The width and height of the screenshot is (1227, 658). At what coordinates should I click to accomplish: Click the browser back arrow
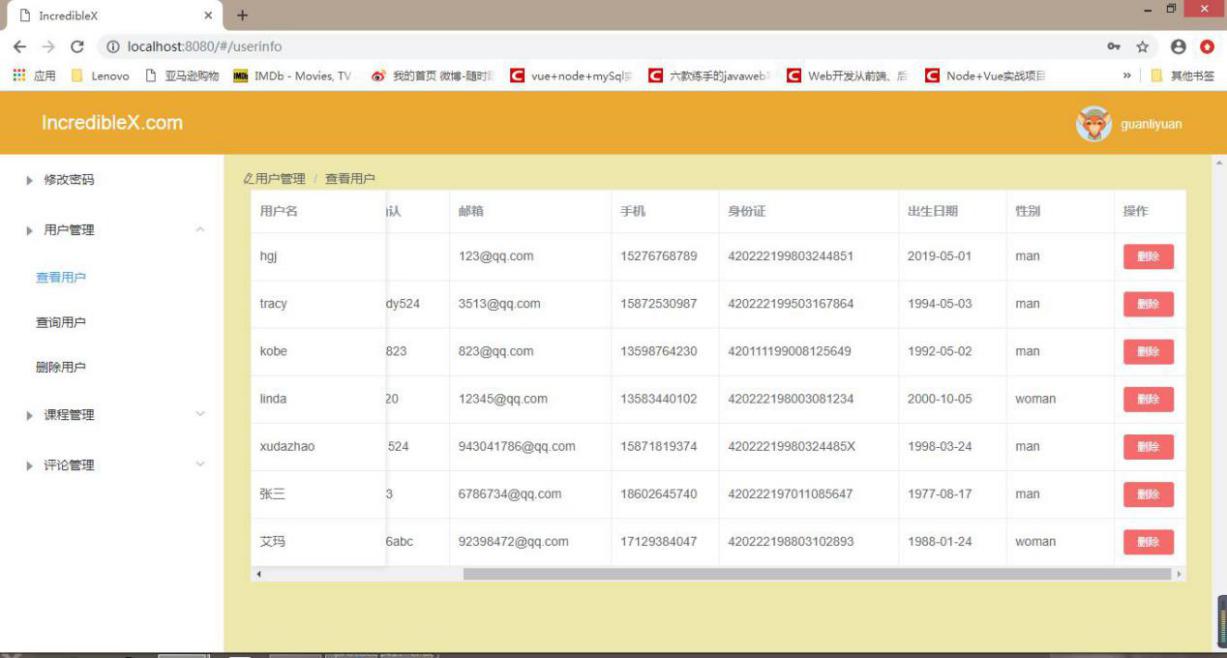pyautogui.click(x=20, y=47)
